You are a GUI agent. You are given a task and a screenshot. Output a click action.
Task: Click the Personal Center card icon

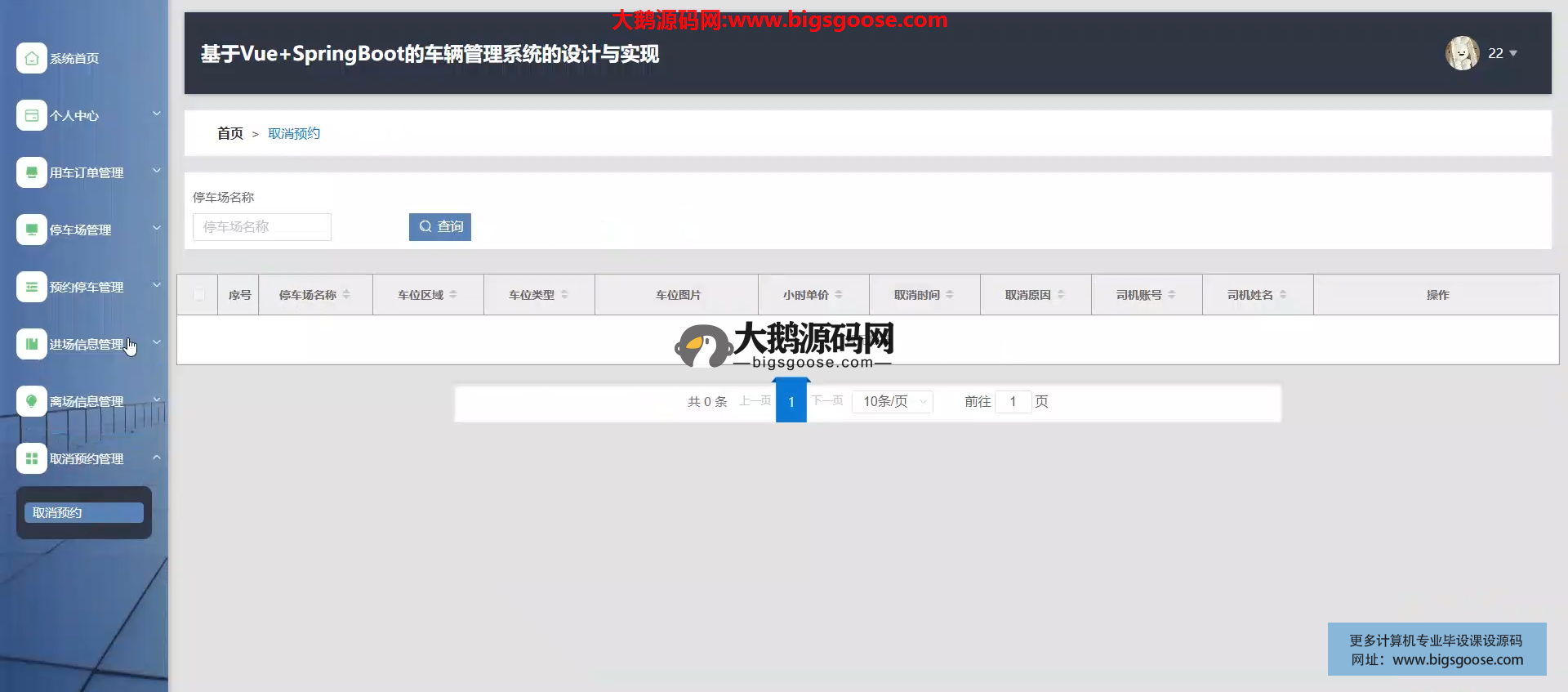pyautogui.click(x=31, y=115)
